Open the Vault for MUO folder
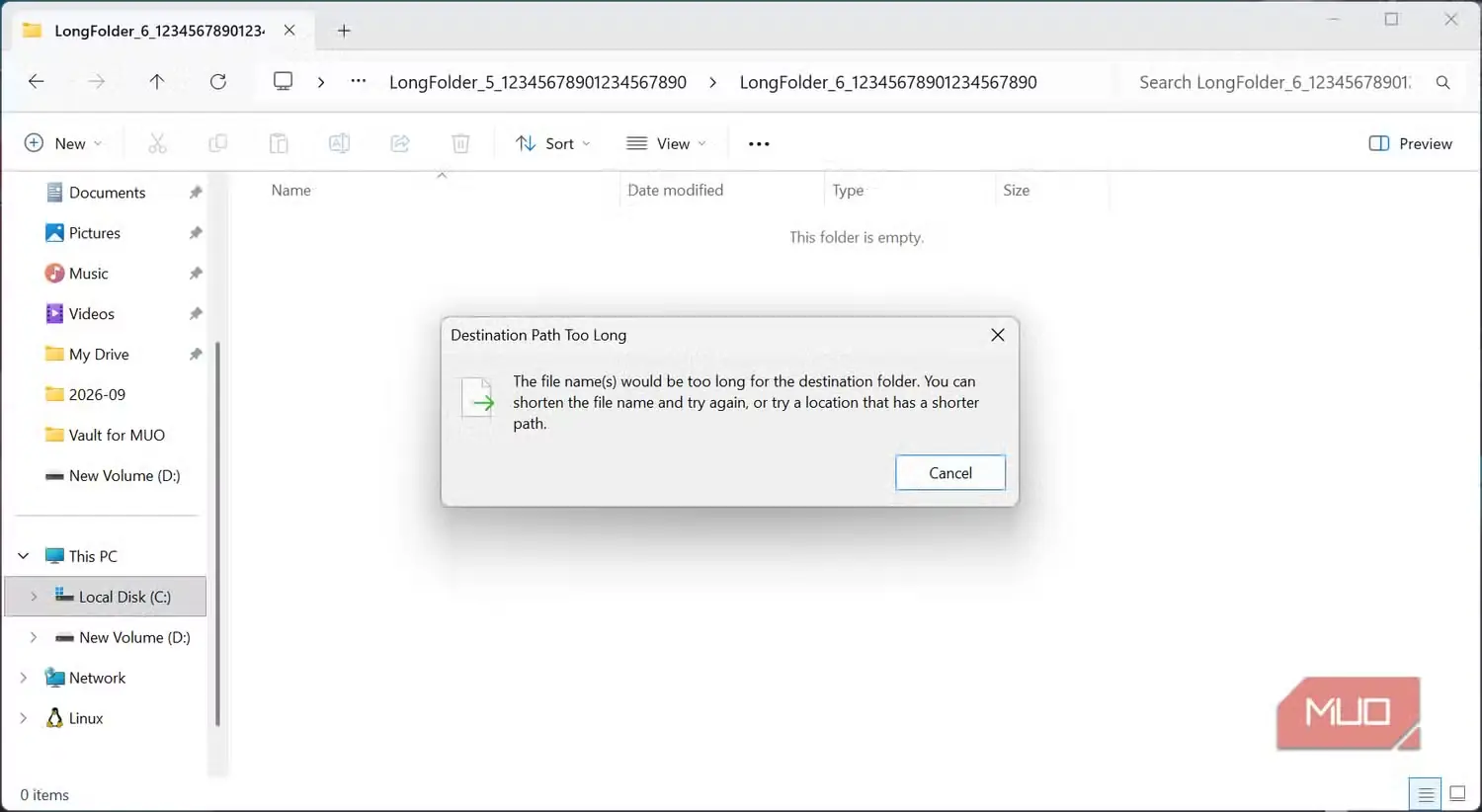 (117, 435)
